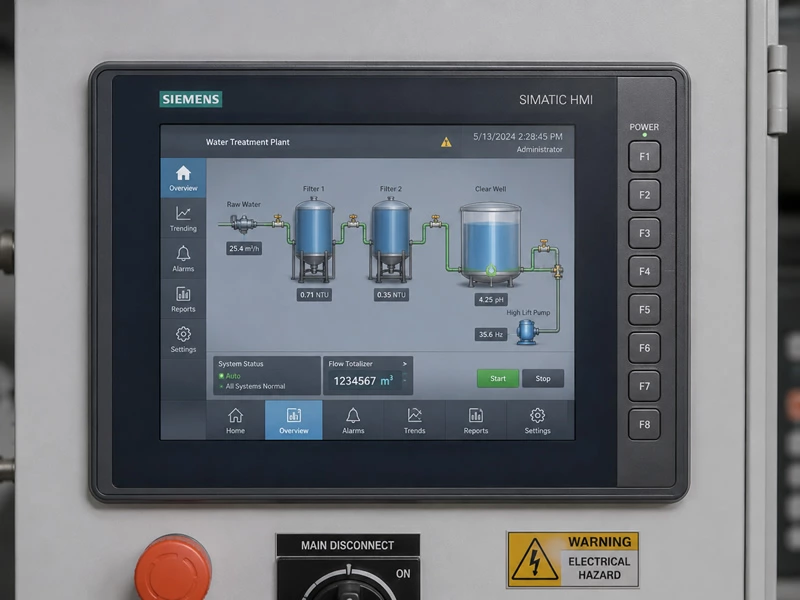Expand Flow Totalizer with its arrow
The height and width of the screenshot is (600, 800).
405,364
